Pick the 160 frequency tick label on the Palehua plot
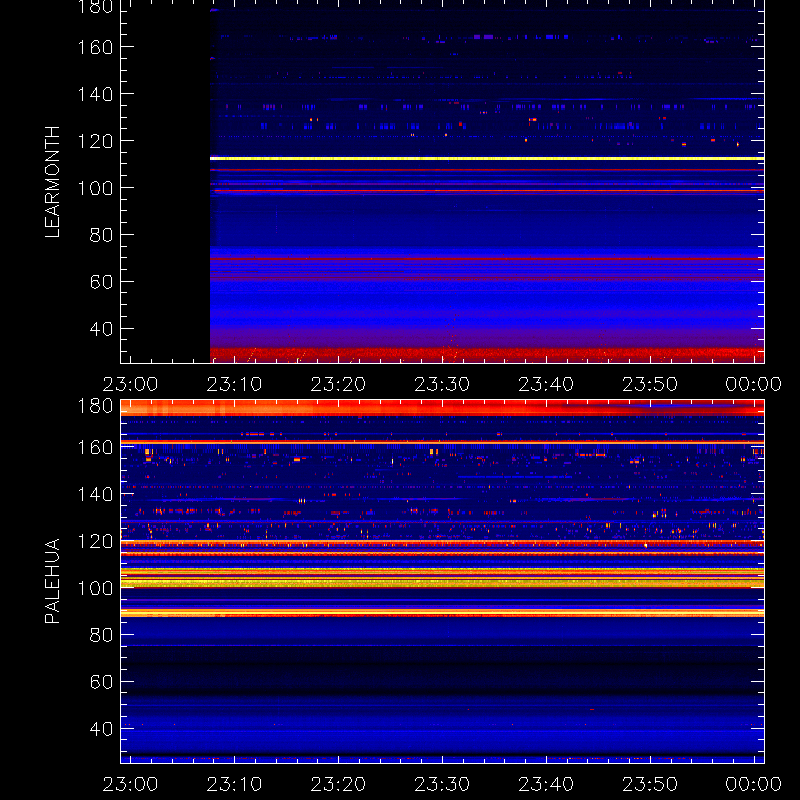The image size is (800, 800). click(x=95, y=447)
